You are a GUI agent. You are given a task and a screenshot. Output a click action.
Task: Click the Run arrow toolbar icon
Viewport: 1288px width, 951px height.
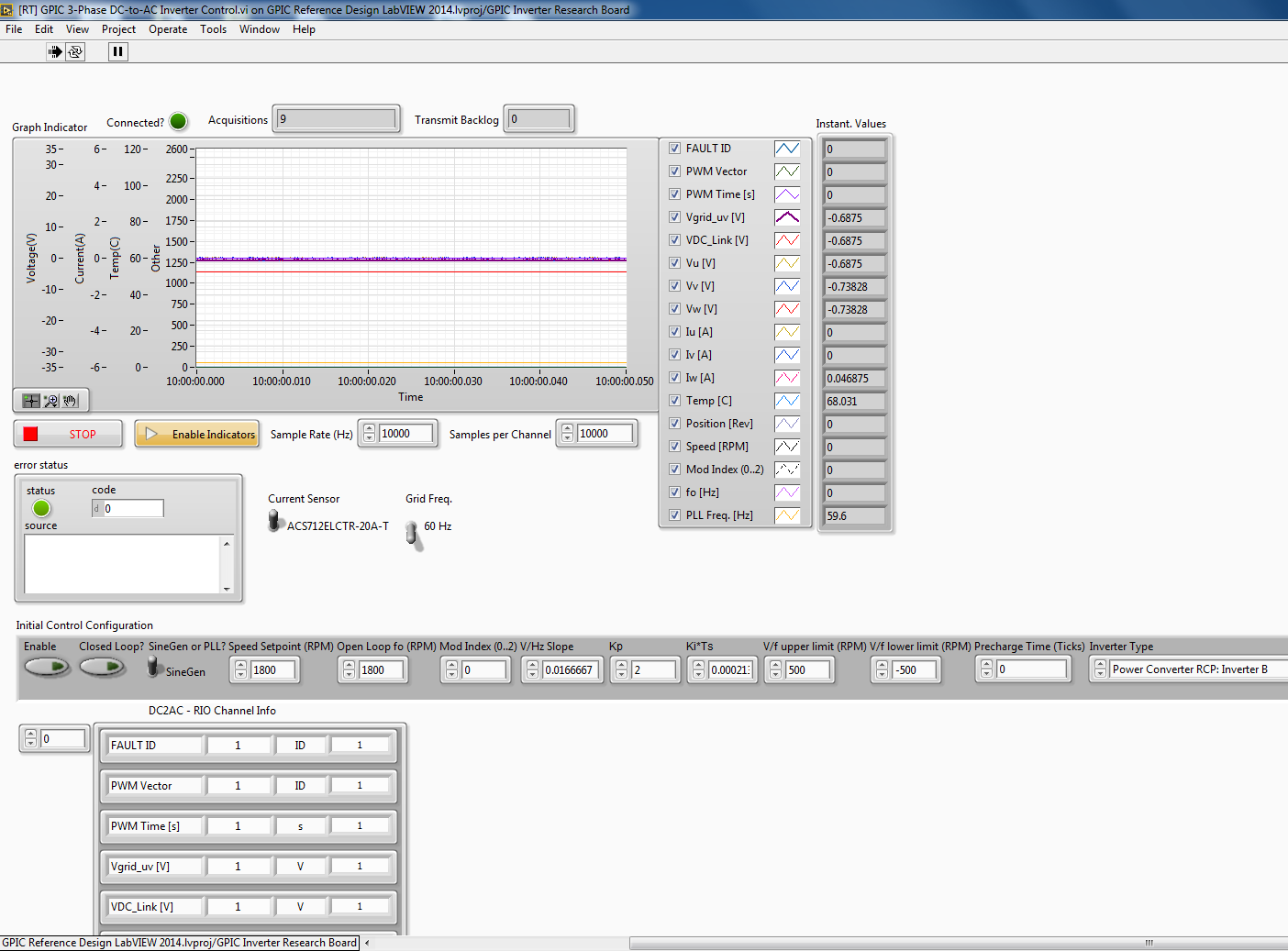[x=55, y=51]
